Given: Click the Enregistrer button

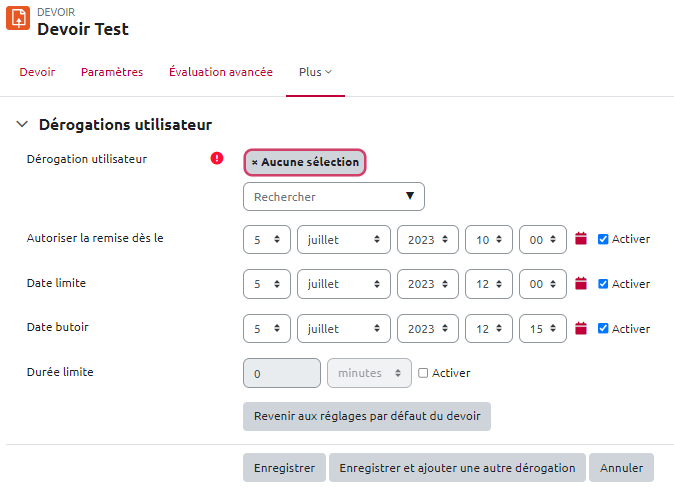Looking at the screenshot, I should (284, 467).
